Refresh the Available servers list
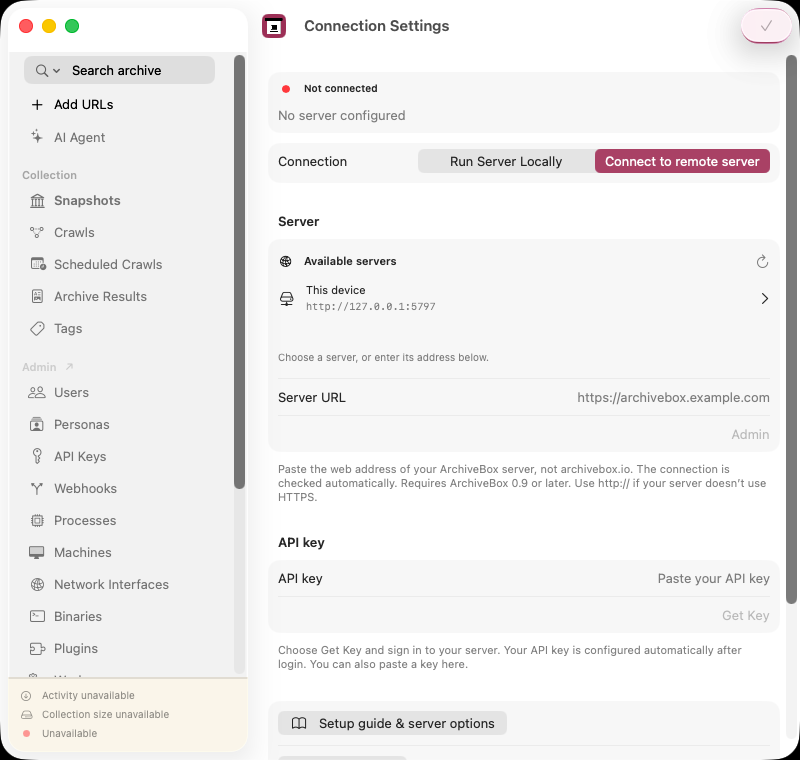800x760 pixels. point(762,261)
